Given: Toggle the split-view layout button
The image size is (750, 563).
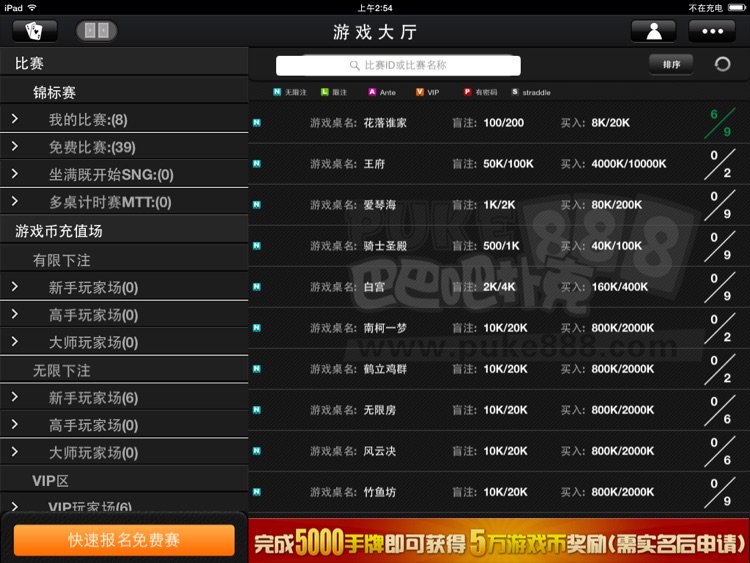Looking at the screenshot, I should pyautogui.click(x=97, y=31).
